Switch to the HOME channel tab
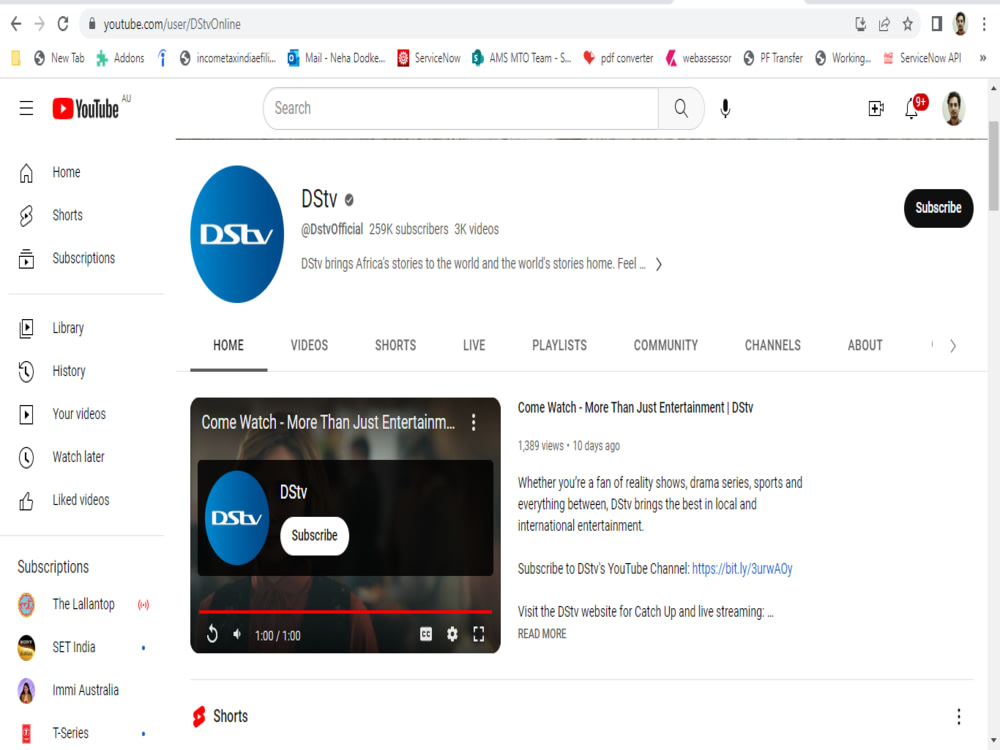The height and width of the screenshot is (750, 1000). (x=228, y=346)
